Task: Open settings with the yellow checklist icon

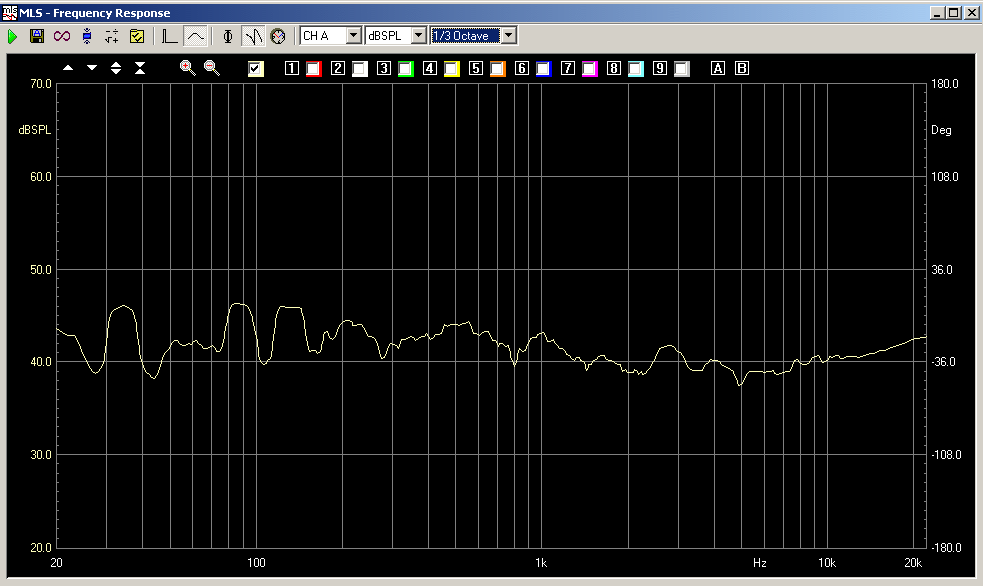Action: (x=137, y=36)
